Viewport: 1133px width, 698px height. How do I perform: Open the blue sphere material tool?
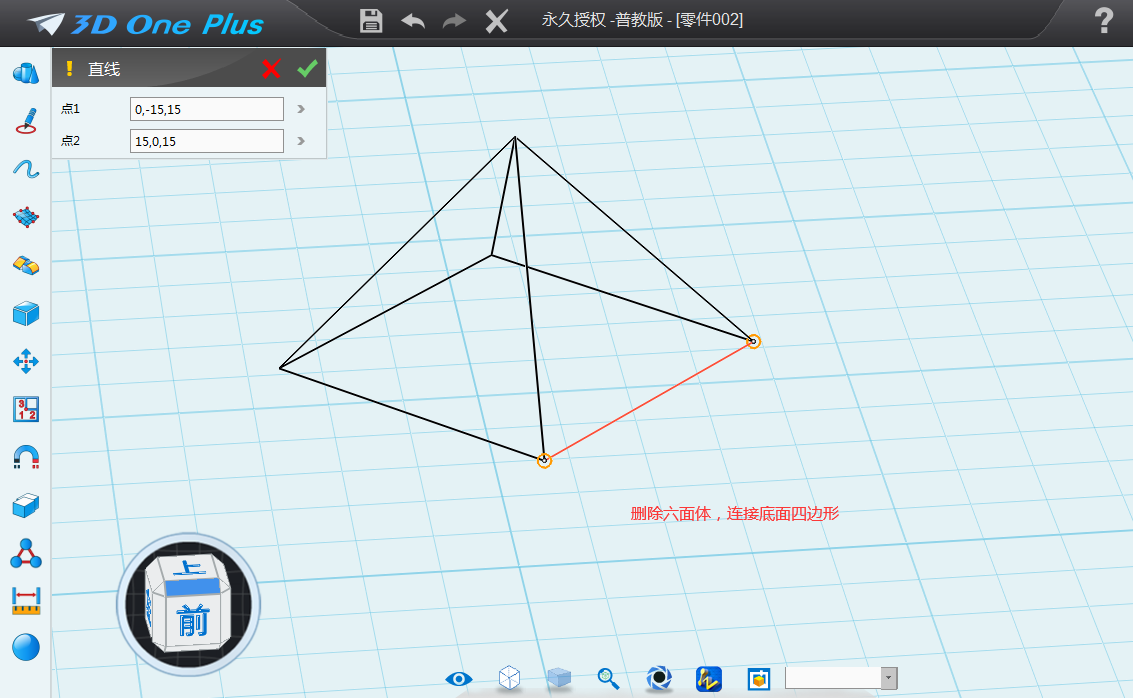tap(26, 647)
